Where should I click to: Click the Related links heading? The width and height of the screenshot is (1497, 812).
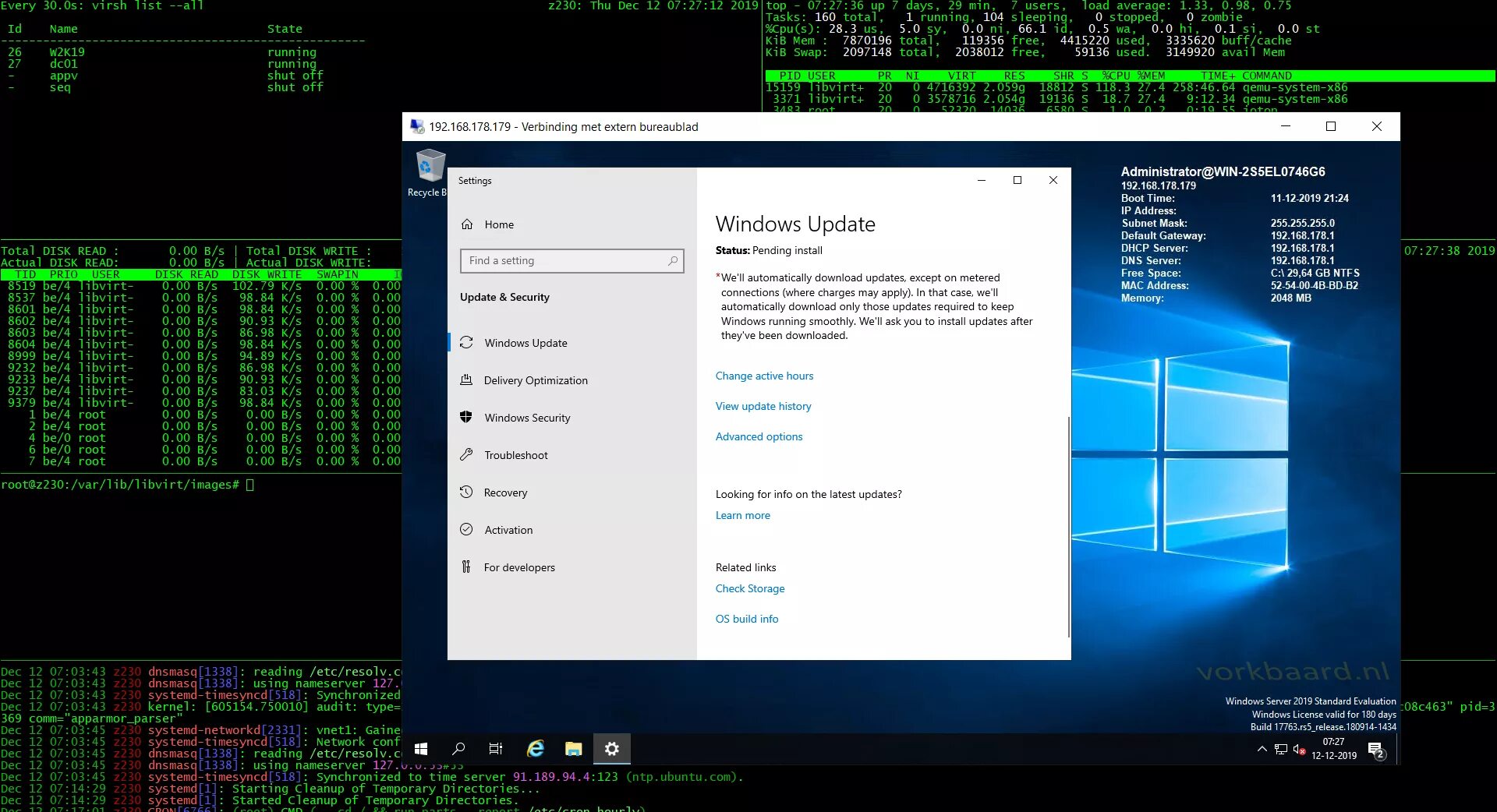click(x=746, y=567)
